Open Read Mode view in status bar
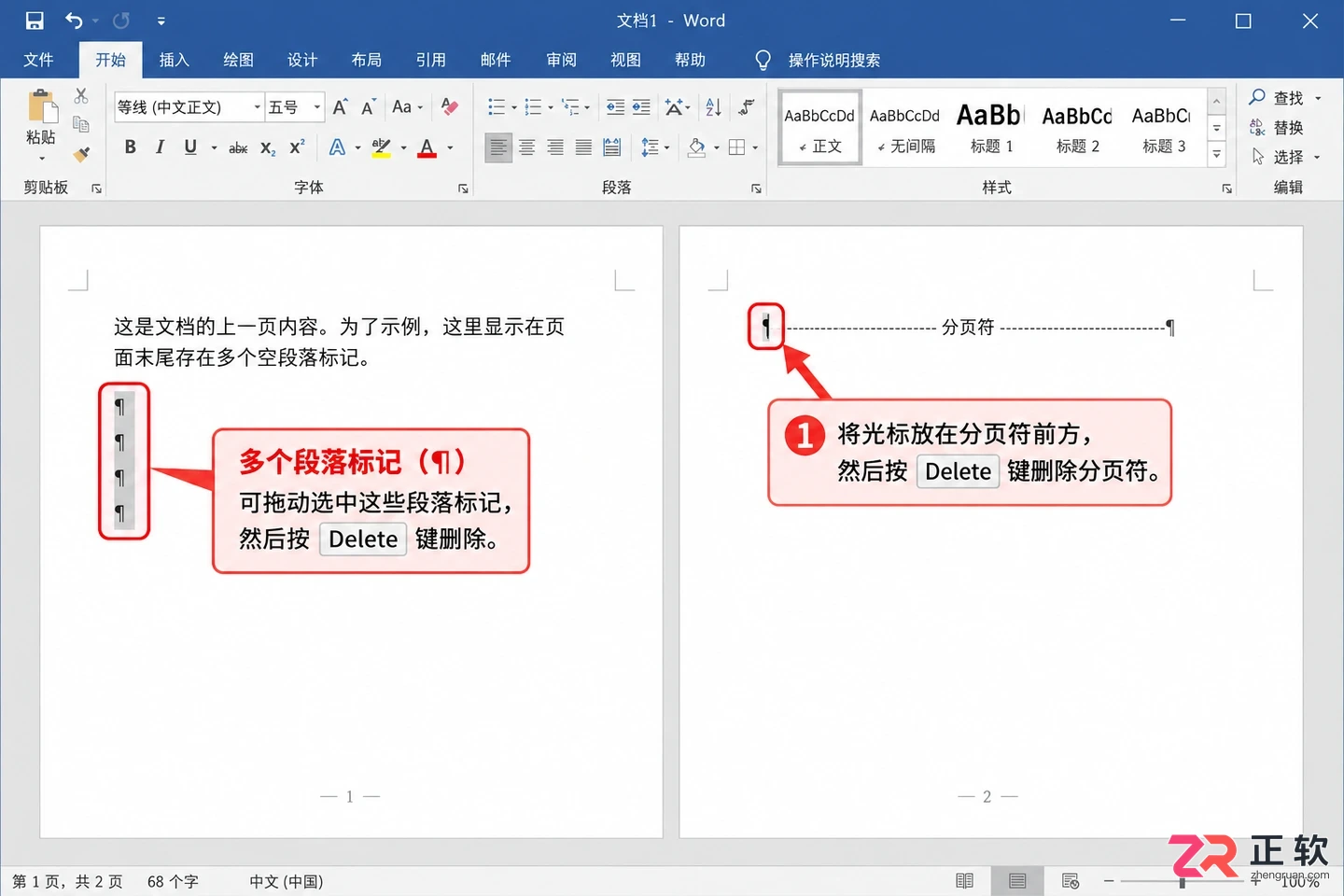The image size is (1344, 896). [x=965, y=881]
